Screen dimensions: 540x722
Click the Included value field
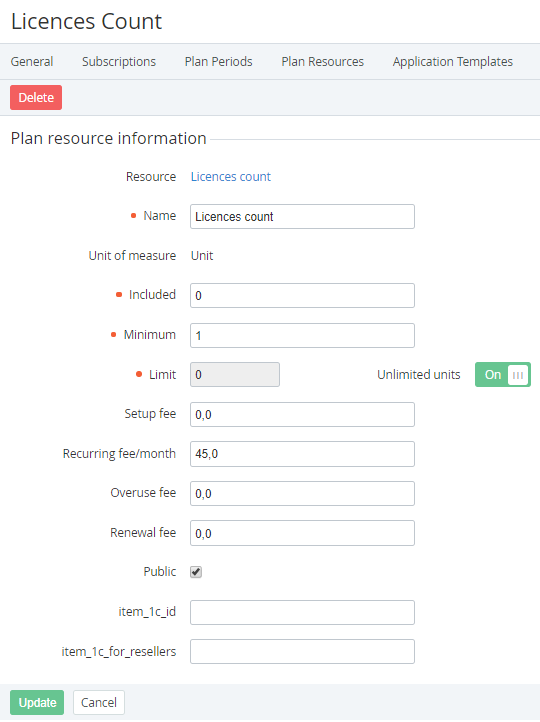coord(302,296)
